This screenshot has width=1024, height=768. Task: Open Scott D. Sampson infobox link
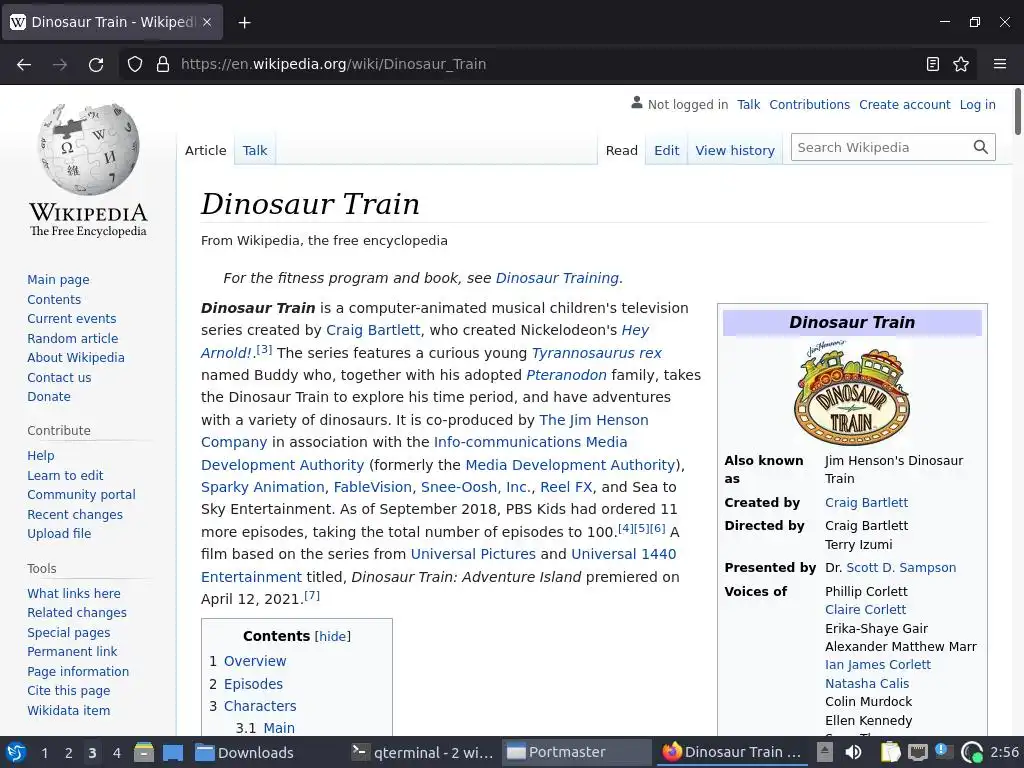[901, 568]
